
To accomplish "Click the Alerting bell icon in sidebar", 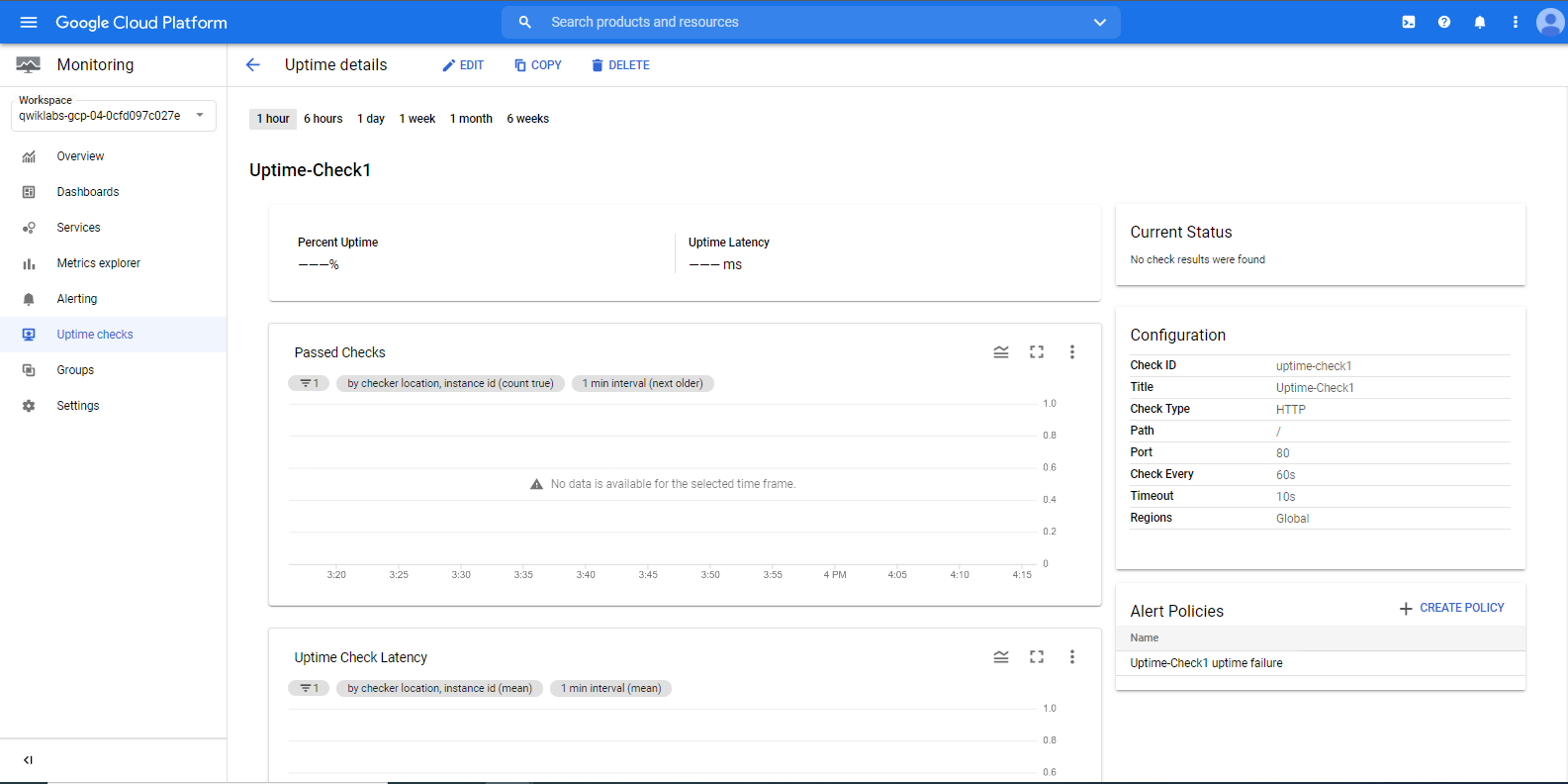I will click(x=29, y=299).
